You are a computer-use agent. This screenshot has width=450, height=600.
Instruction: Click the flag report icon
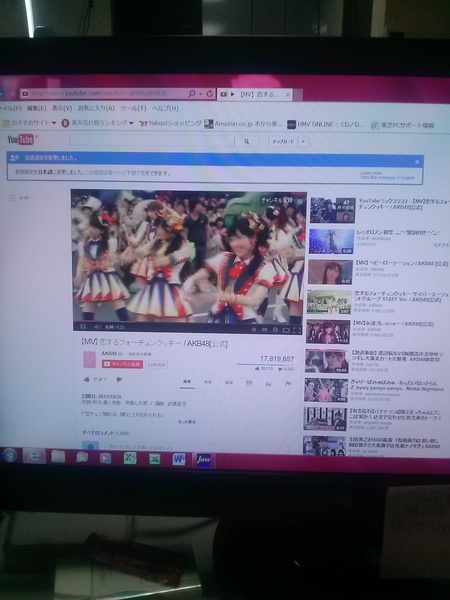[288, 383]
